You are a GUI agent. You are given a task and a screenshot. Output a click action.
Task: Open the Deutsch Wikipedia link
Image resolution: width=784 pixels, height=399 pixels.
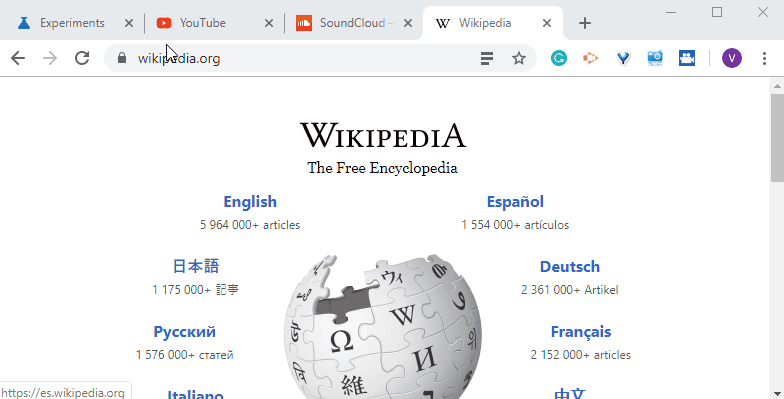point(570,266)
